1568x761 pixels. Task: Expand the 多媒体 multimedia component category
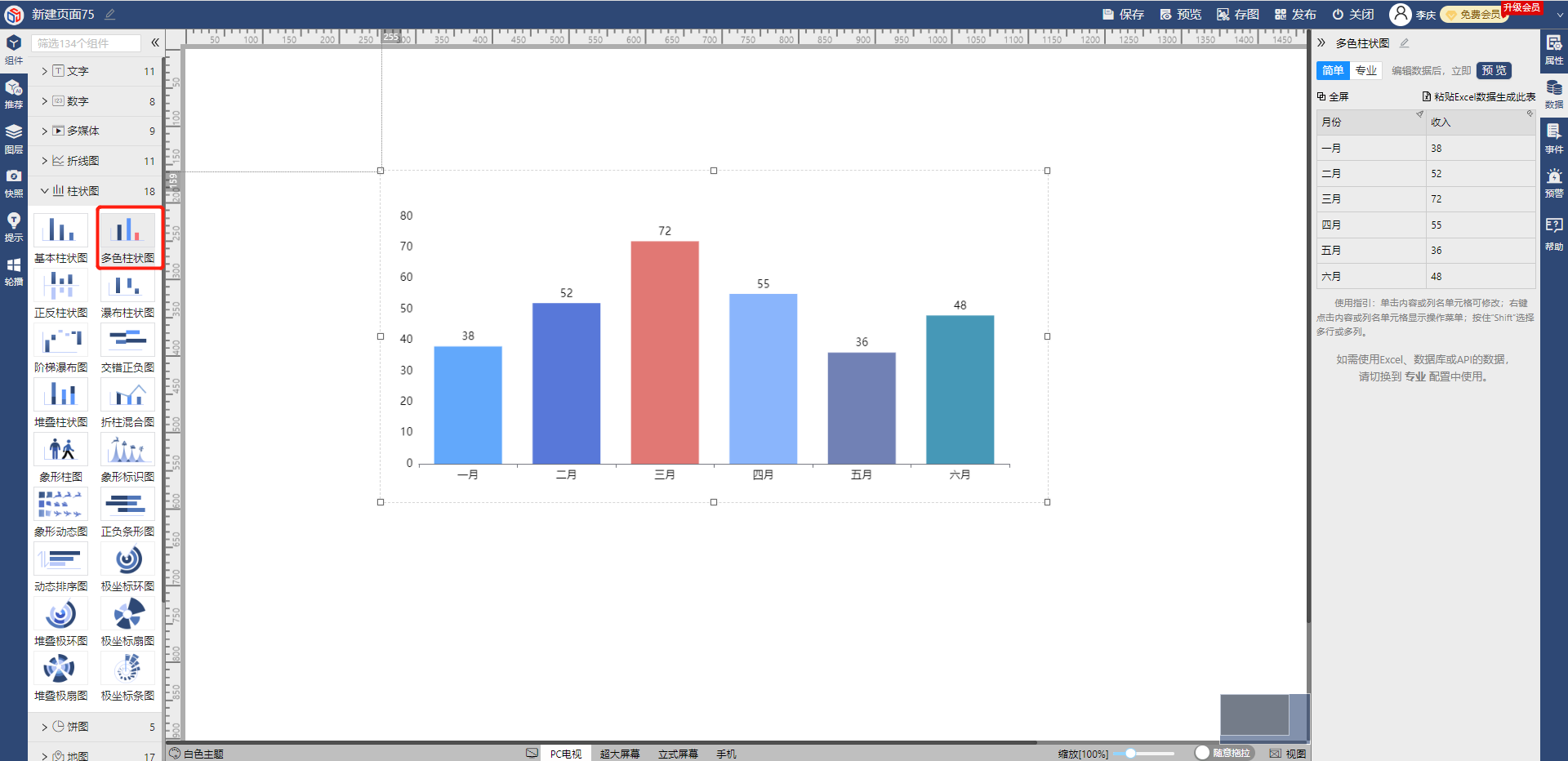tap(96, 131)
